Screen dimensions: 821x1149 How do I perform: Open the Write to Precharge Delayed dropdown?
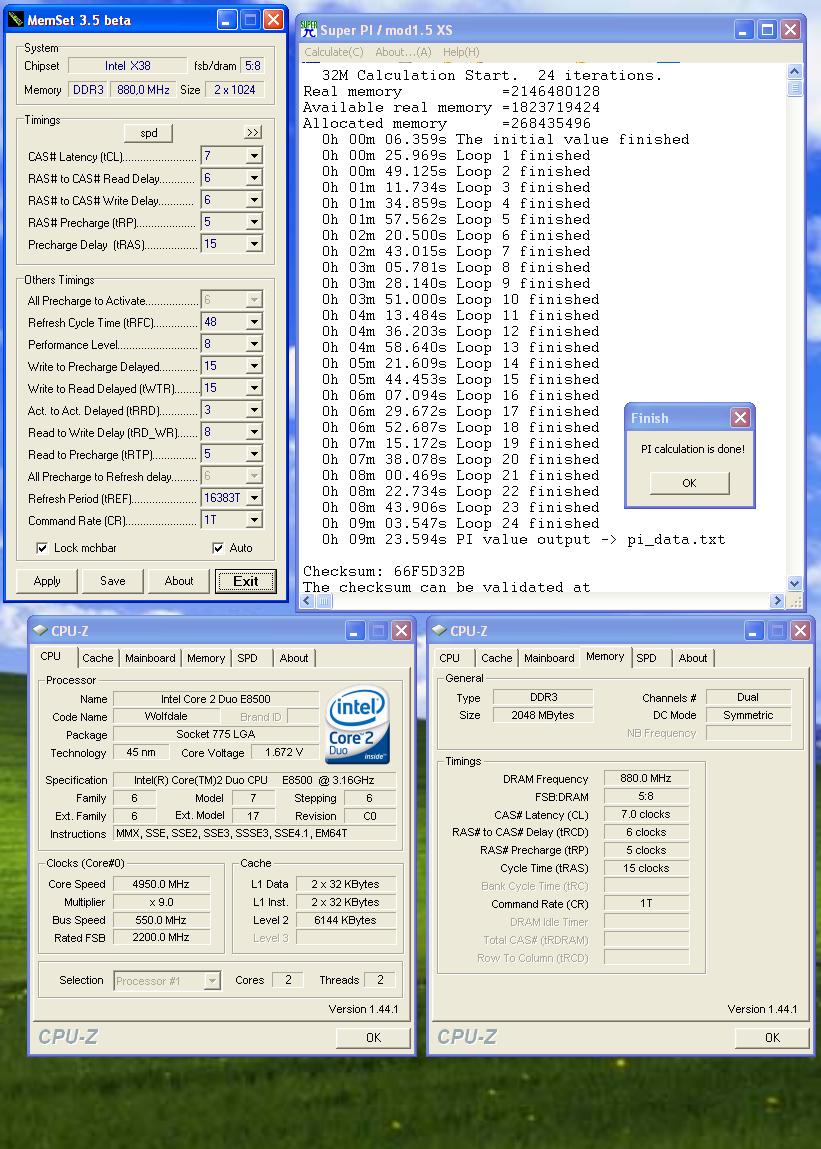point(254,366)
